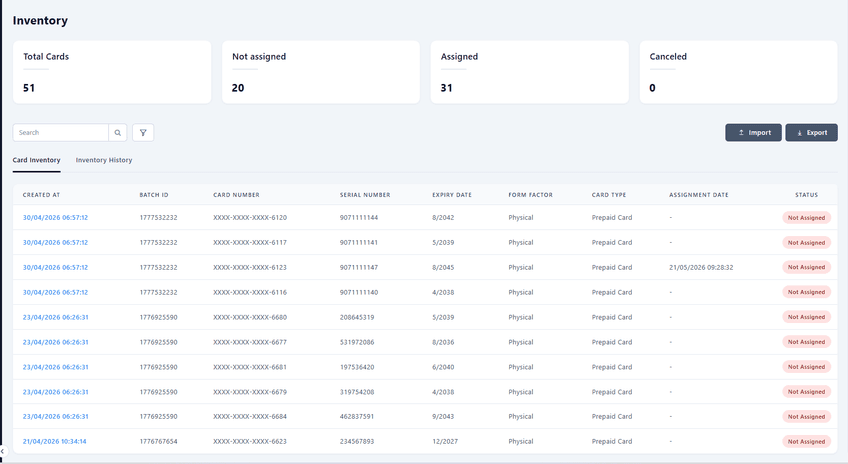Sort by the BATCH ID column header

click(154, 195)
